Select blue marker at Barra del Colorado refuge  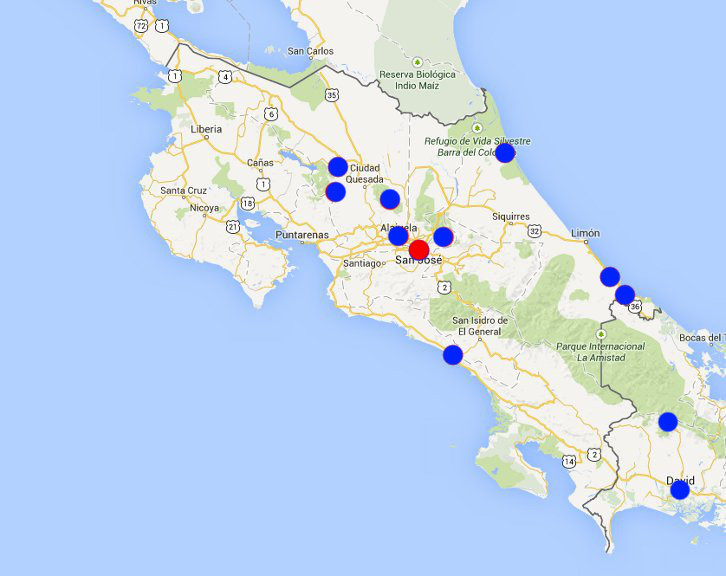[505, 152]
